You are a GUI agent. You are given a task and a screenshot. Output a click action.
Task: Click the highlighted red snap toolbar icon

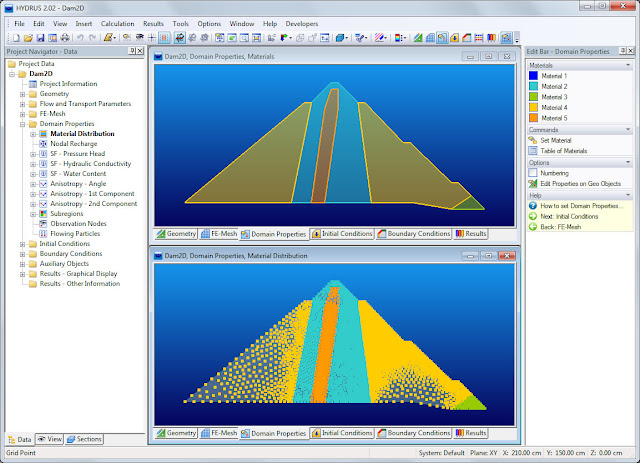coord(164,38)
